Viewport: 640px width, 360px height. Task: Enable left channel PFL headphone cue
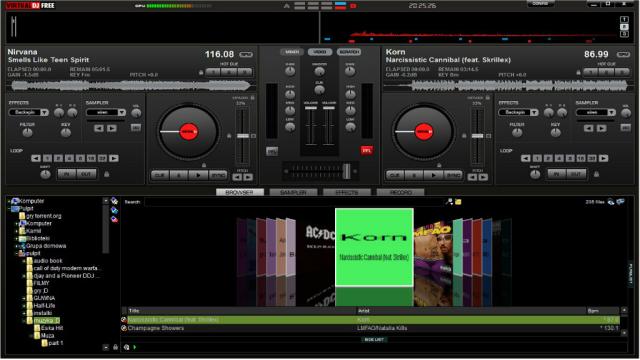pos(272,151)
